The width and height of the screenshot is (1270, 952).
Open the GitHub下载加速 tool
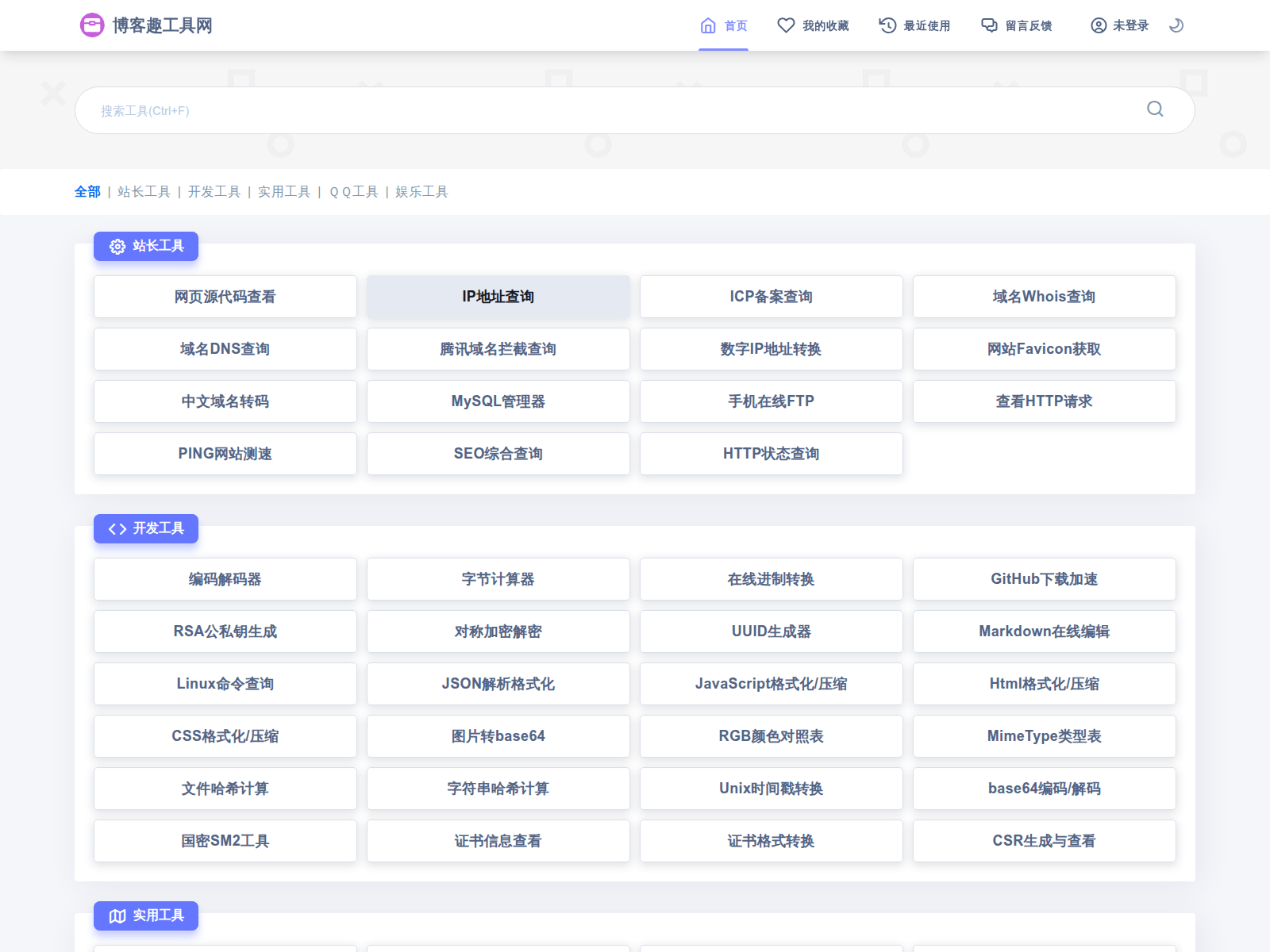pyautogui.click(x=1044, y=579)
